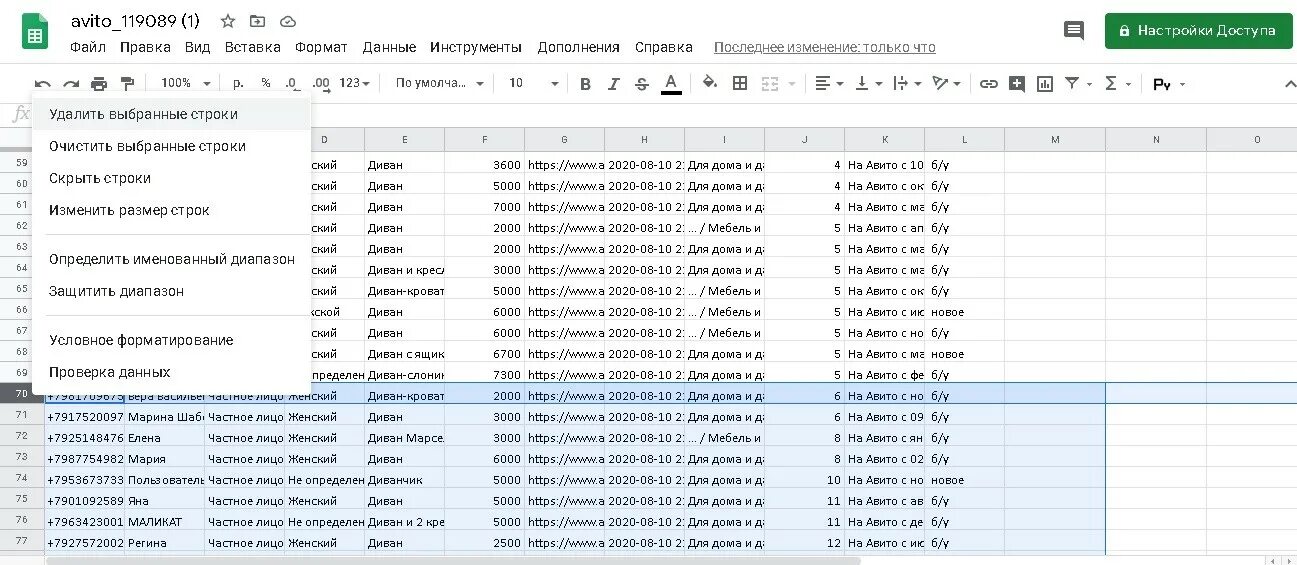Star the avito_119089 document
This screenshot has width=1297, height=565.
(x=228, y=21)
